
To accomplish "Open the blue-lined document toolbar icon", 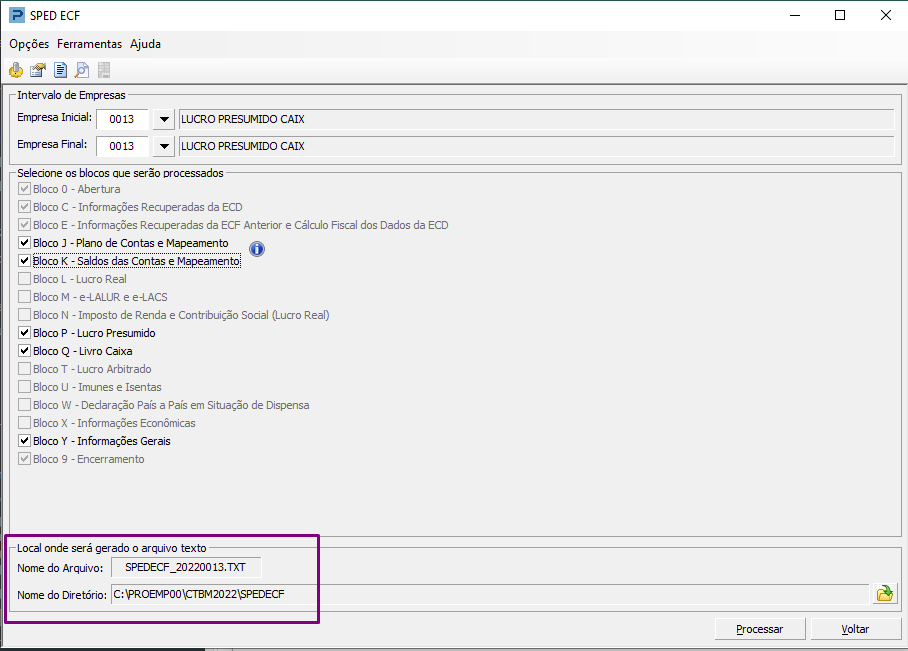I will (60, 70).
